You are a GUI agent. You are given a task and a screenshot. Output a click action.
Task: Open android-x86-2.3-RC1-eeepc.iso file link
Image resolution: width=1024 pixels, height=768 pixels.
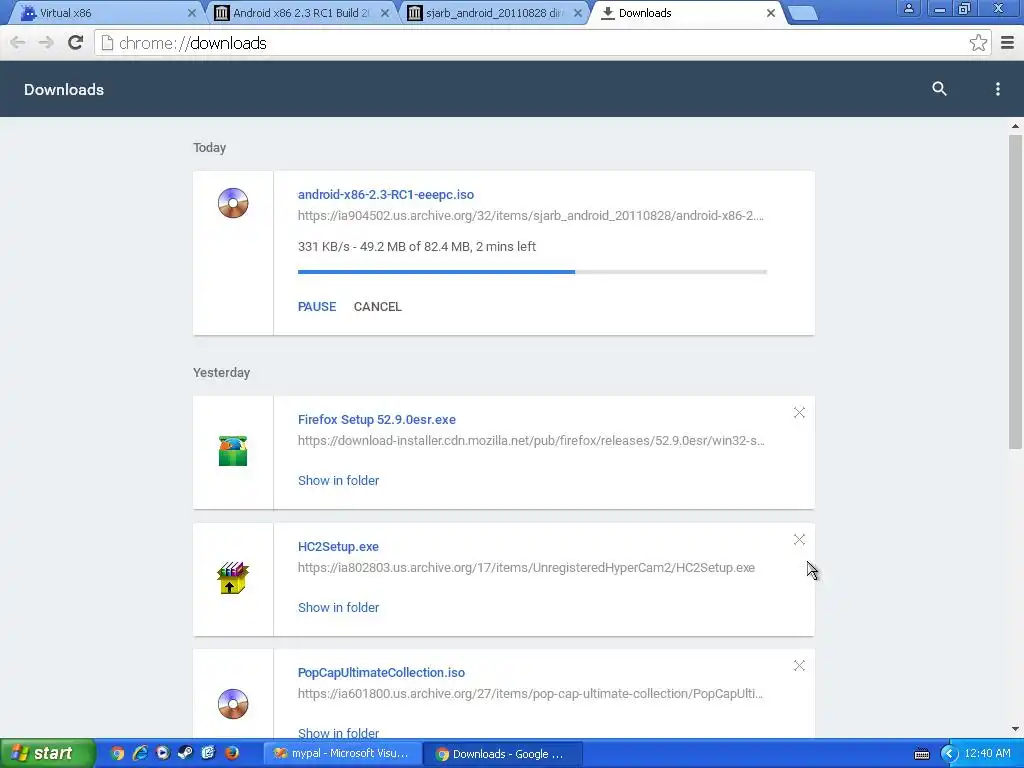coord(386,195)
